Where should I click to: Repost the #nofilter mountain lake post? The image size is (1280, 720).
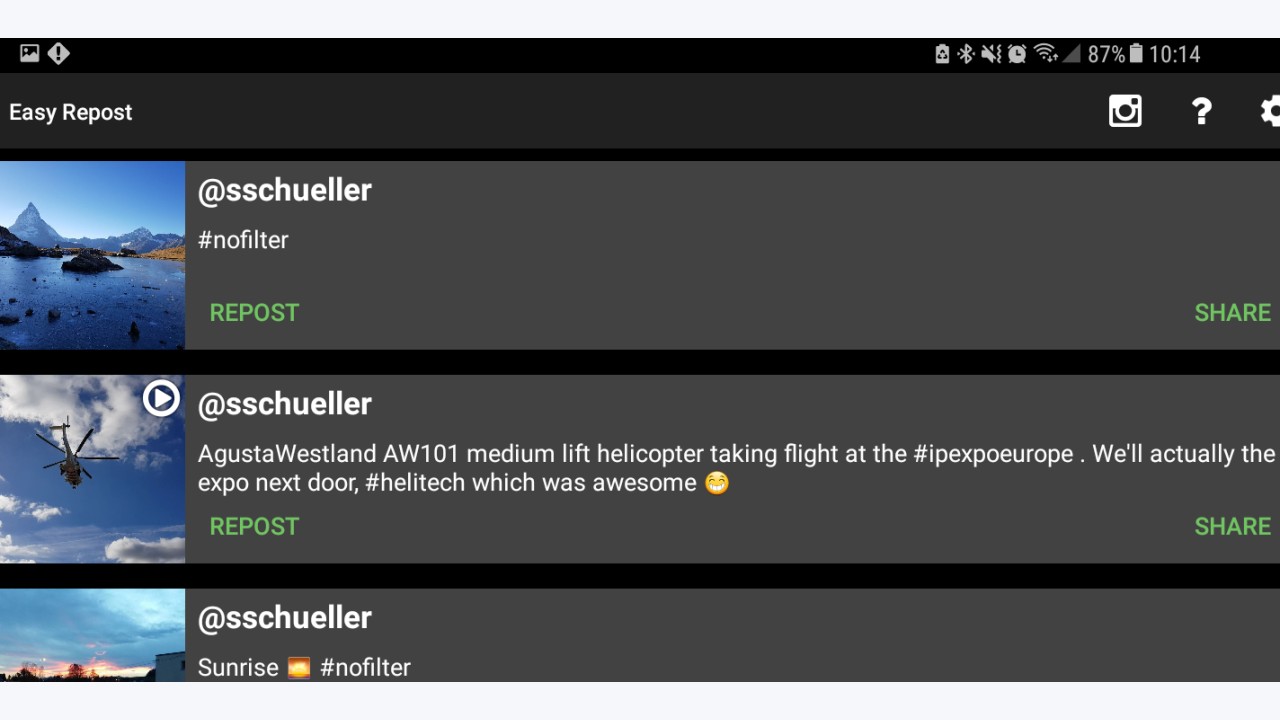tap(254, 312)
